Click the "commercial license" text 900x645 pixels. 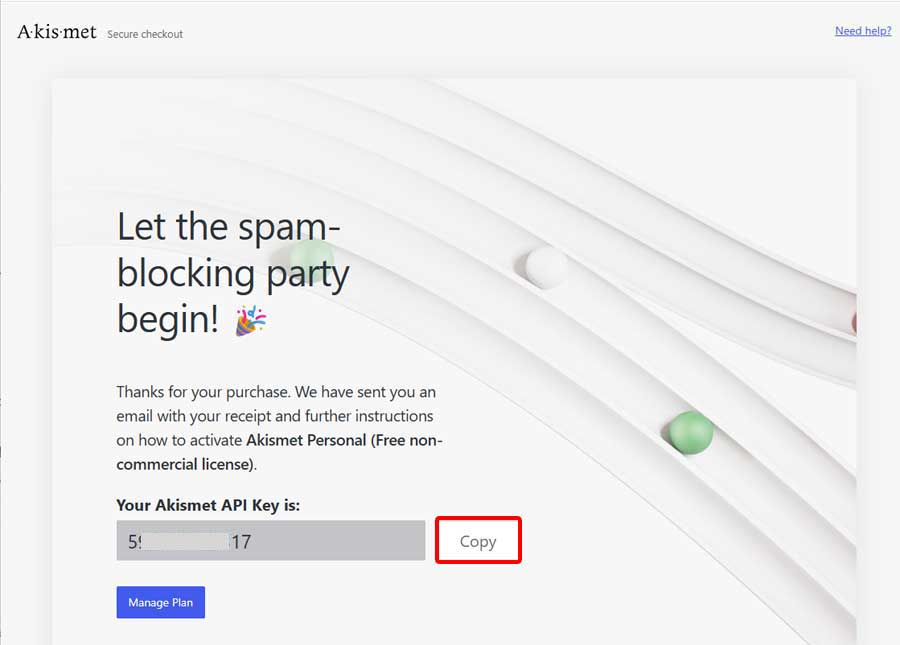pyautogui.click(x=184, y=464)
